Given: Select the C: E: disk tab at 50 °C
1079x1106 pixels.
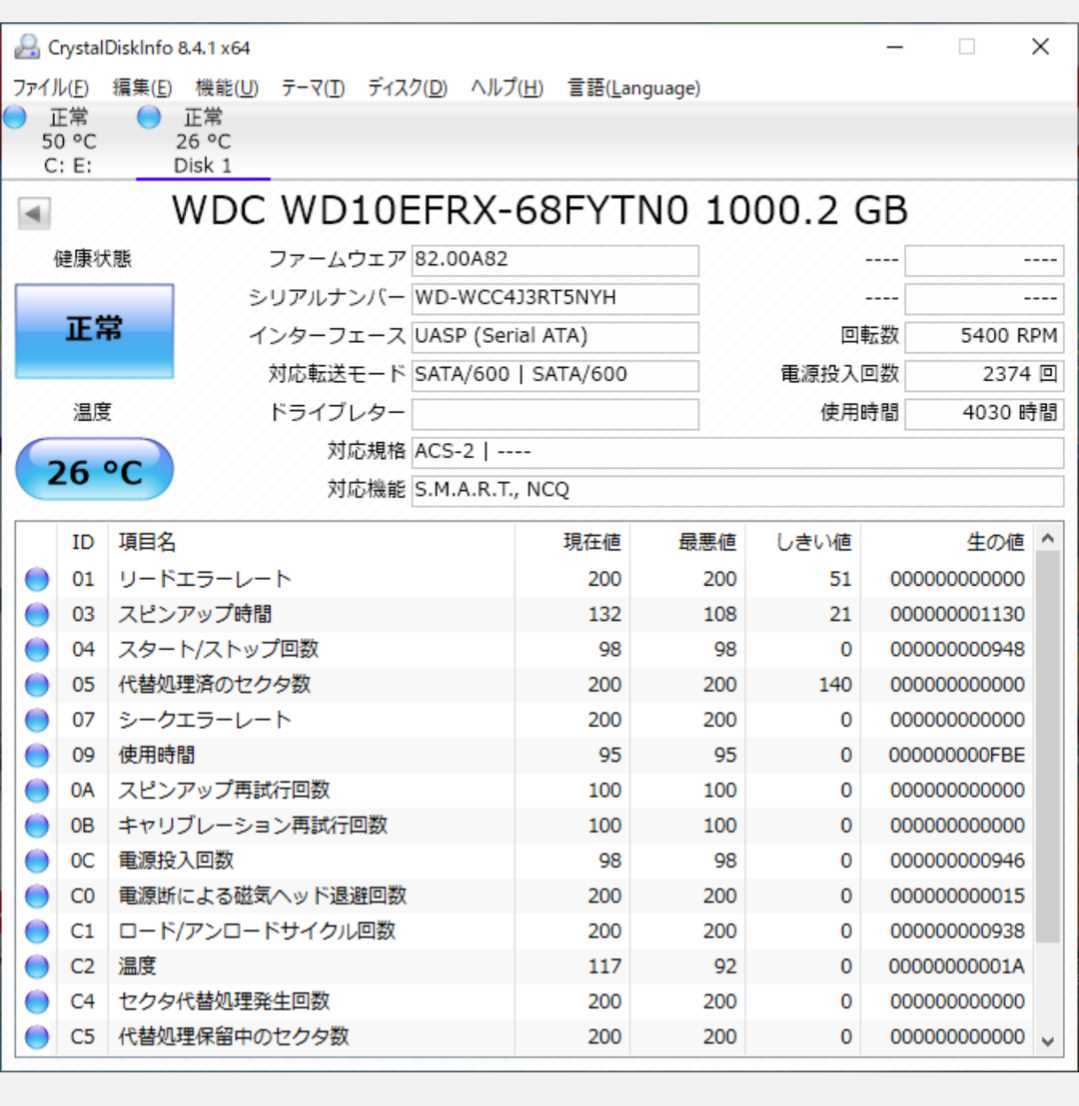Looking at the screenshot, I should 68,141.
